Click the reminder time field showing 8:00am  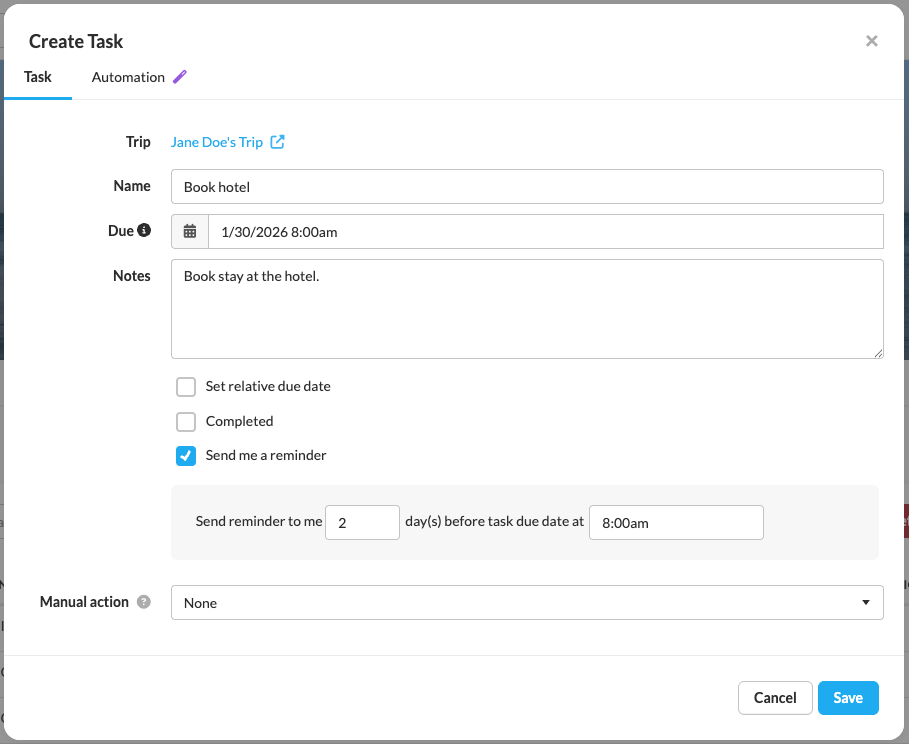(676, 522)
